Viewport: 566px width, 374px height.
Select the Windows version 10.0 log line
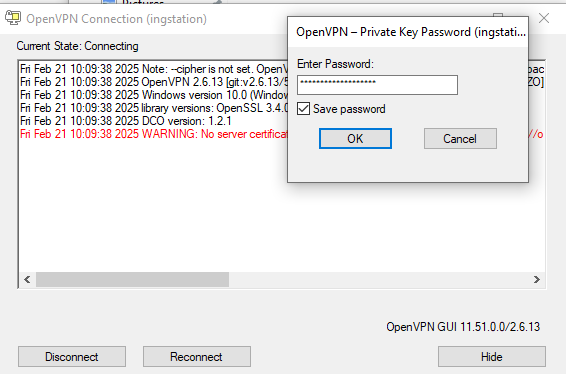coord(154,95)
